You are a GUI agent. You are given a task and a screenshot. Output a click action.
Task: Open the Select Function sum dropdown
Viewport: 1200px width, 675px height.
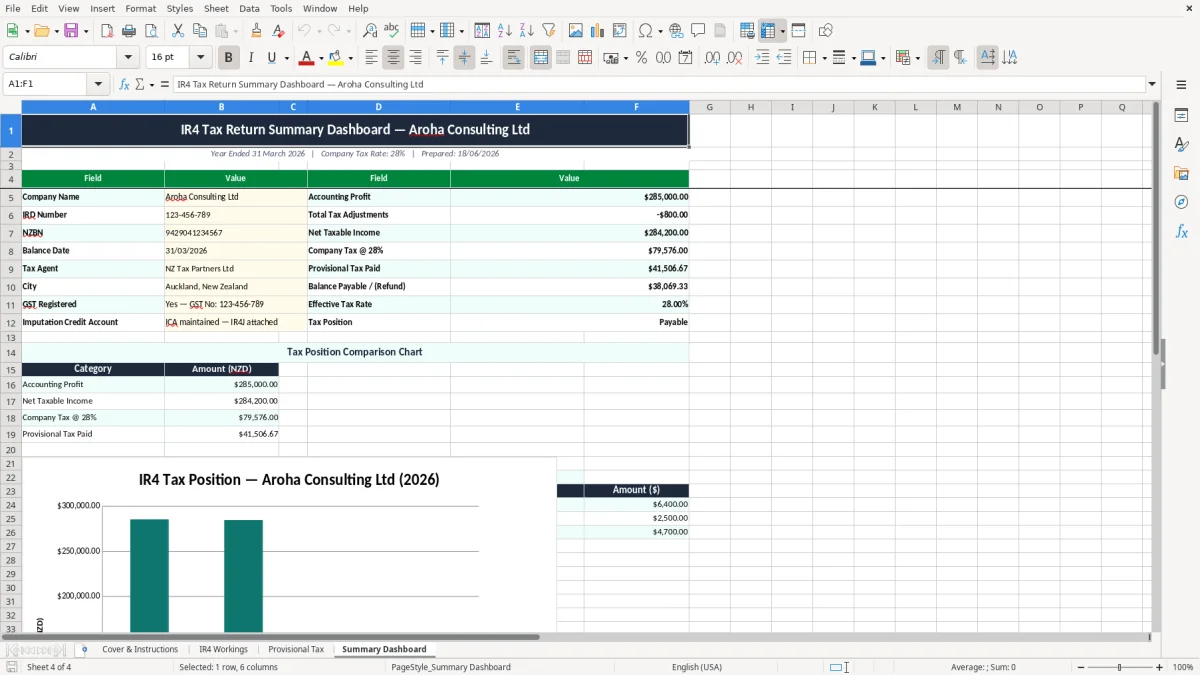click(152, 84)
